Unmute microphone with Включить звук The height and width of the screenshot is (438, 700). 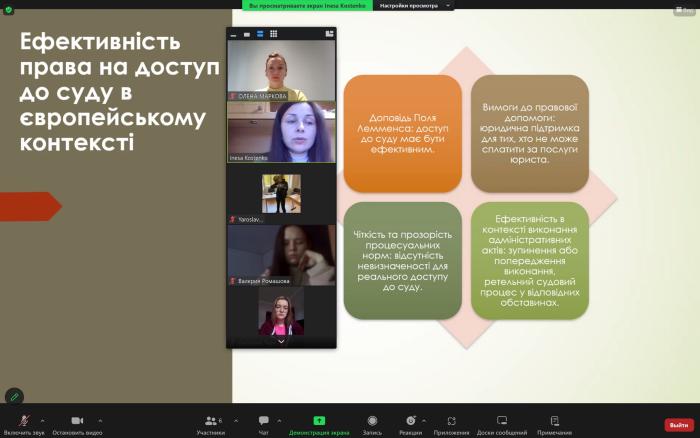coord(23,423)
